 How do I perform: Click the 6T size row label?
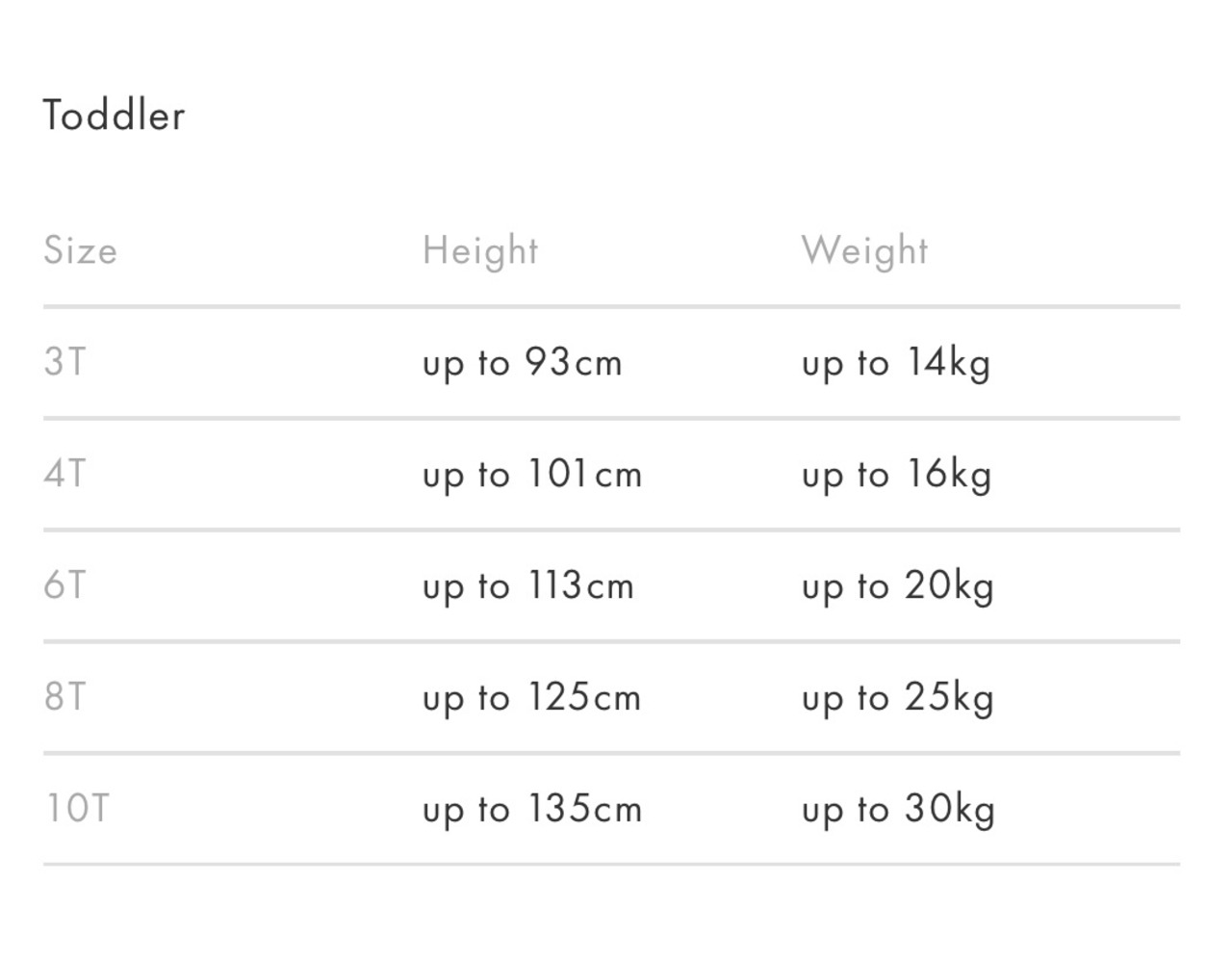tap(64, 585)
